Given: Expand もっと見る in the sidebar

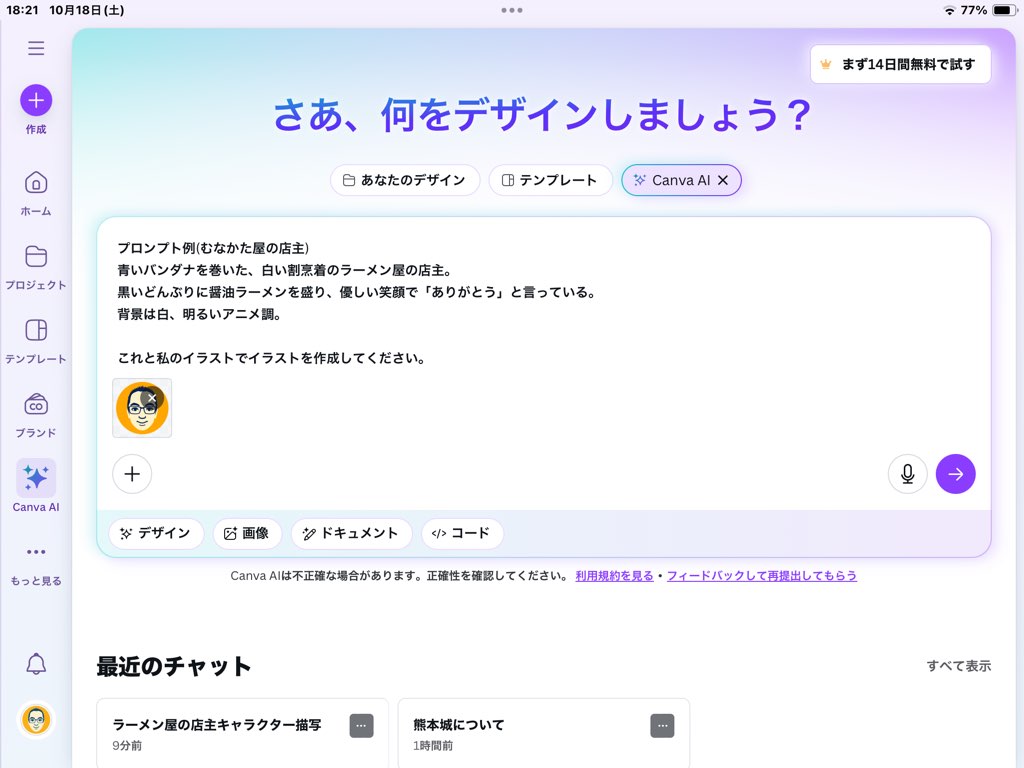Looking at the screenshot, I should point(36,562).
